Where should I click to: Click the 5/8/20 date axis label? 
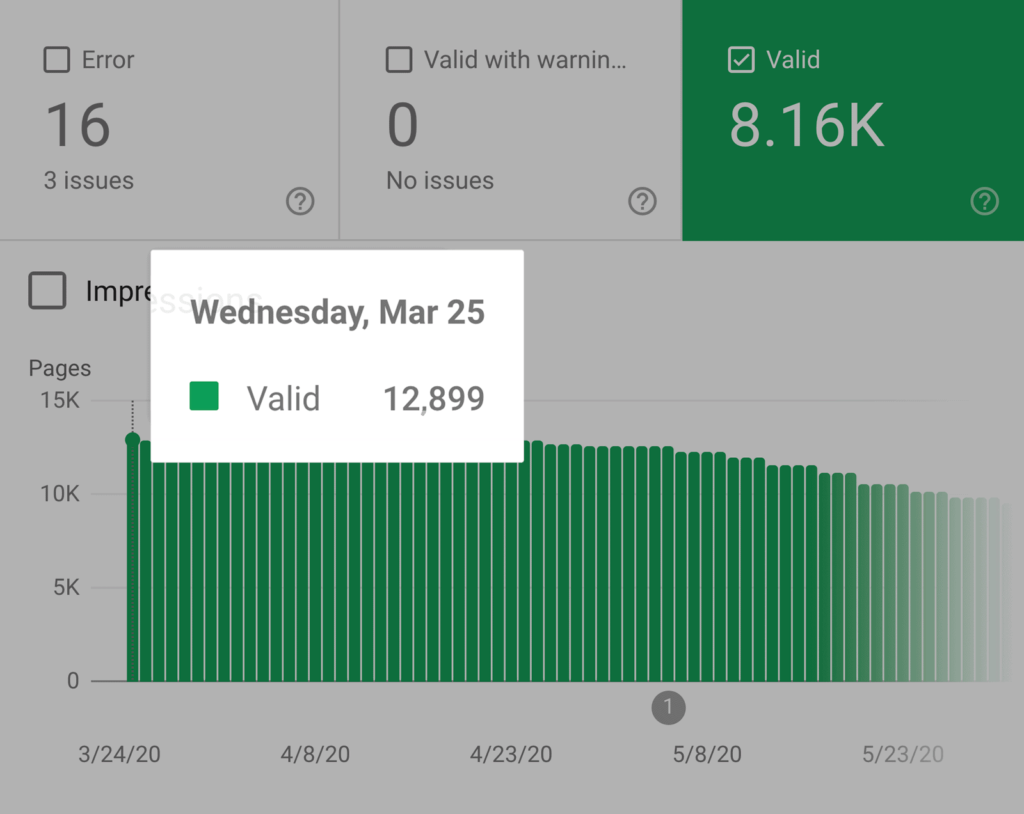pyautogui.click(x=706, y=754)
